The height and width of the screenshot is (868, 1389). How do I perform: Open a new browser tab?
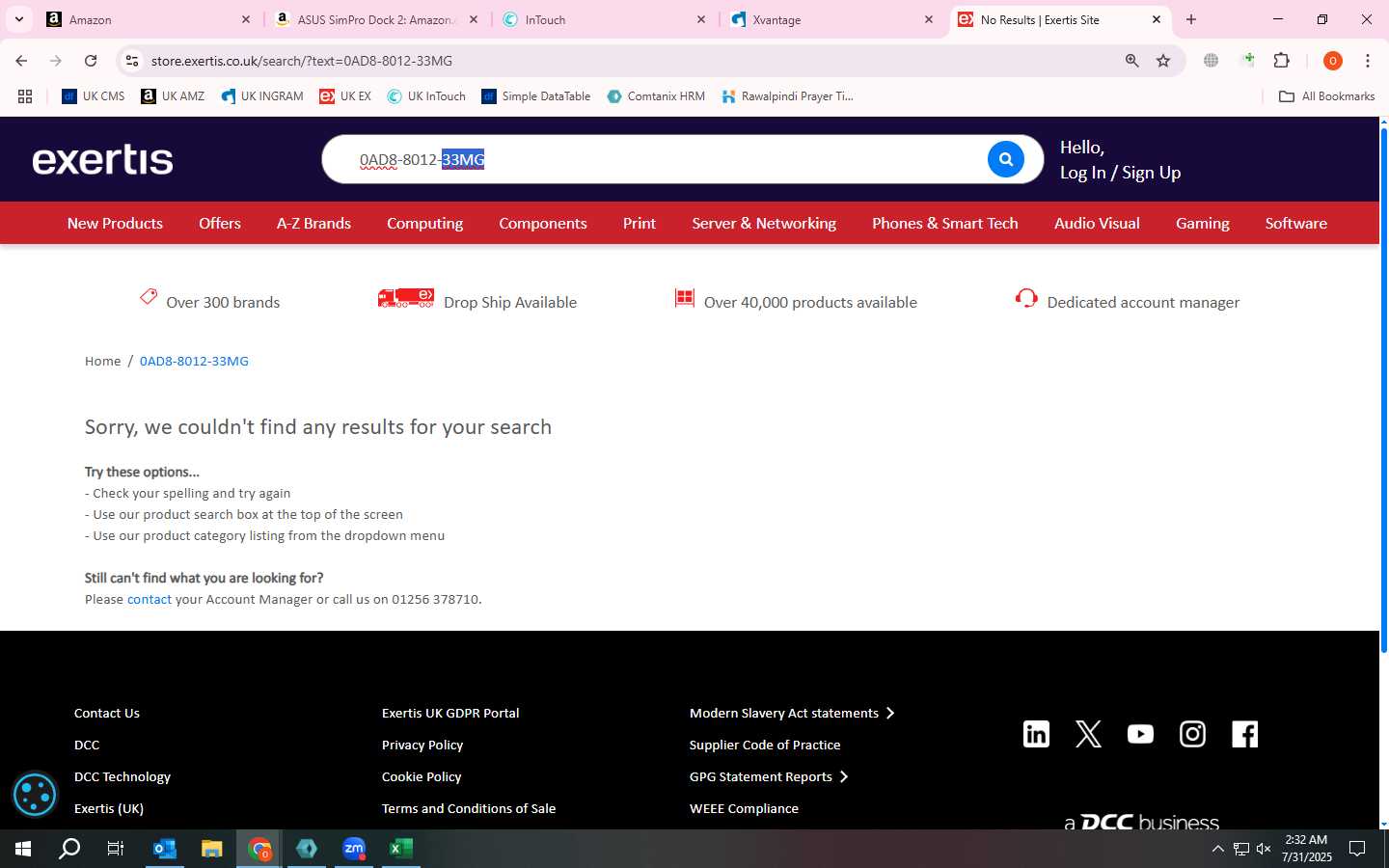tap(1191, 19)
